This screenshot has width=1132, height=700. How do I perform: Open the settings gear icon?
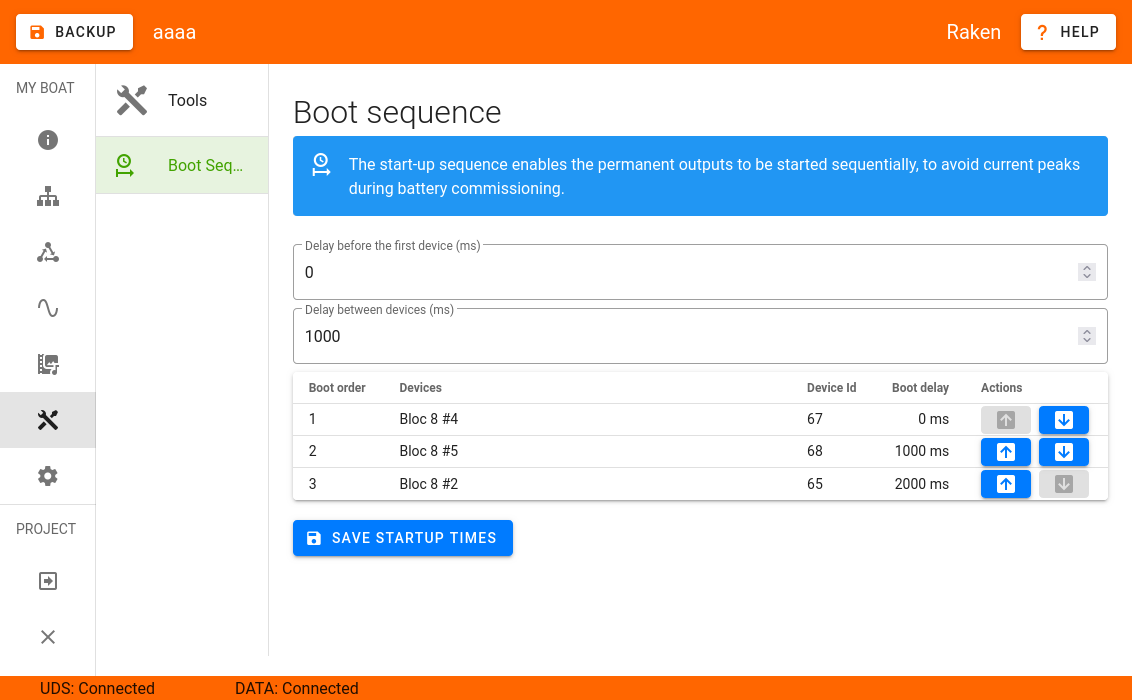coord(48,476)
